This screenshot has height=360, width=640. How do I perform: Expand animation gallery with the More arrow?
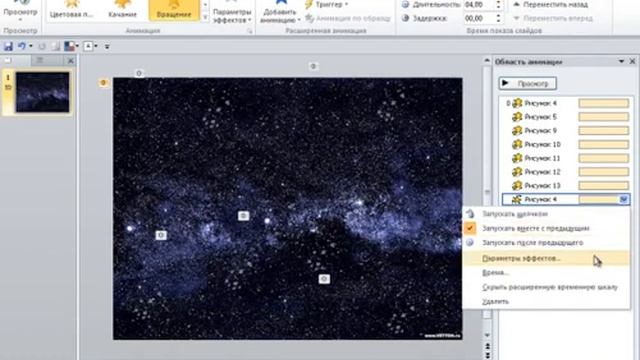click(x=205, y=18)
